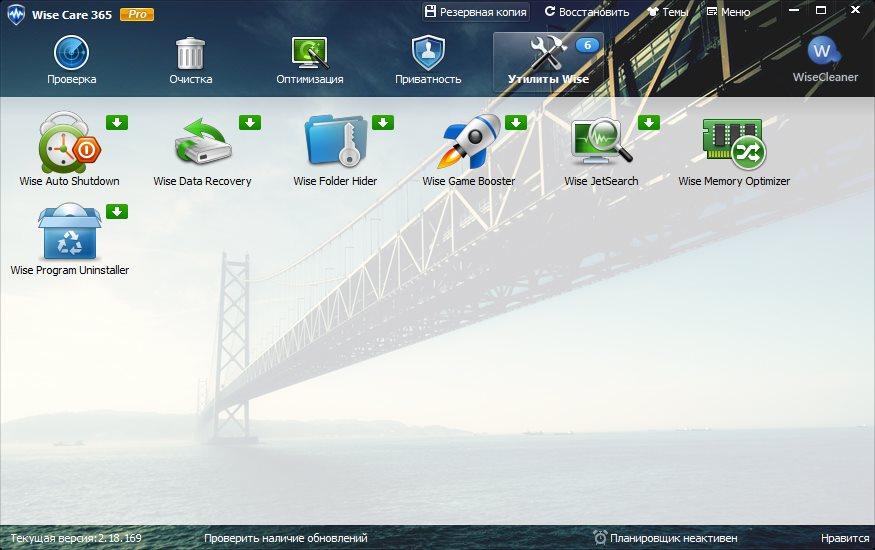Close the Wise Care 365 window
The height and width of the screenshot is (550, 875).
pos(855,9)
